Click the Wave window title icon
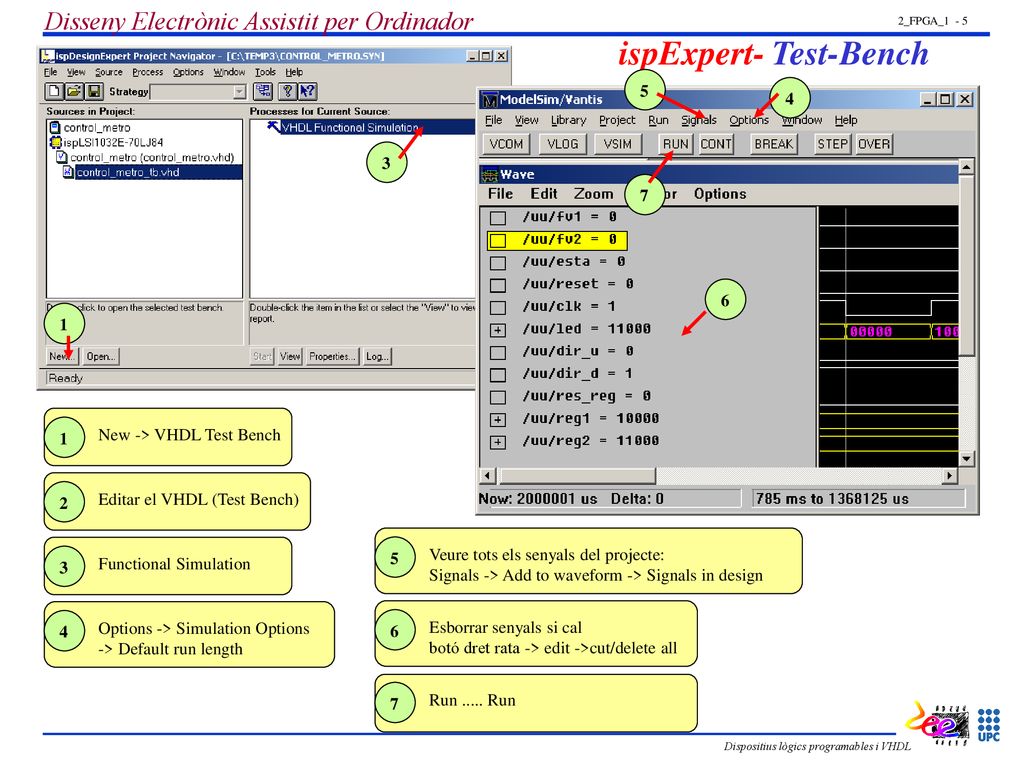1024x768 pixels. tap(489, 174)
